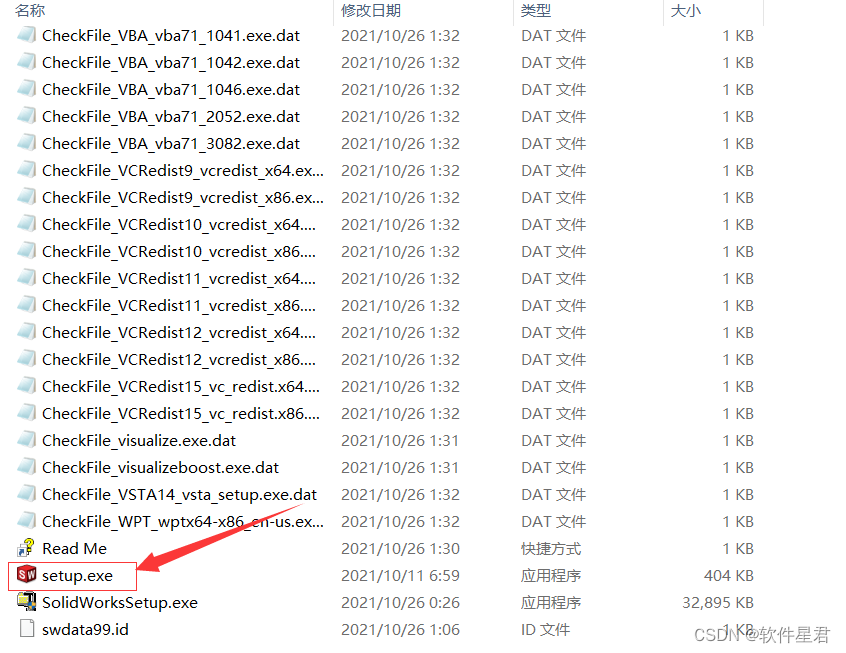Select the CheckFile_WPT_wptx64-x86 file name
The height and width of the screenshot is (653, 846).
click(x=183, y=521)
